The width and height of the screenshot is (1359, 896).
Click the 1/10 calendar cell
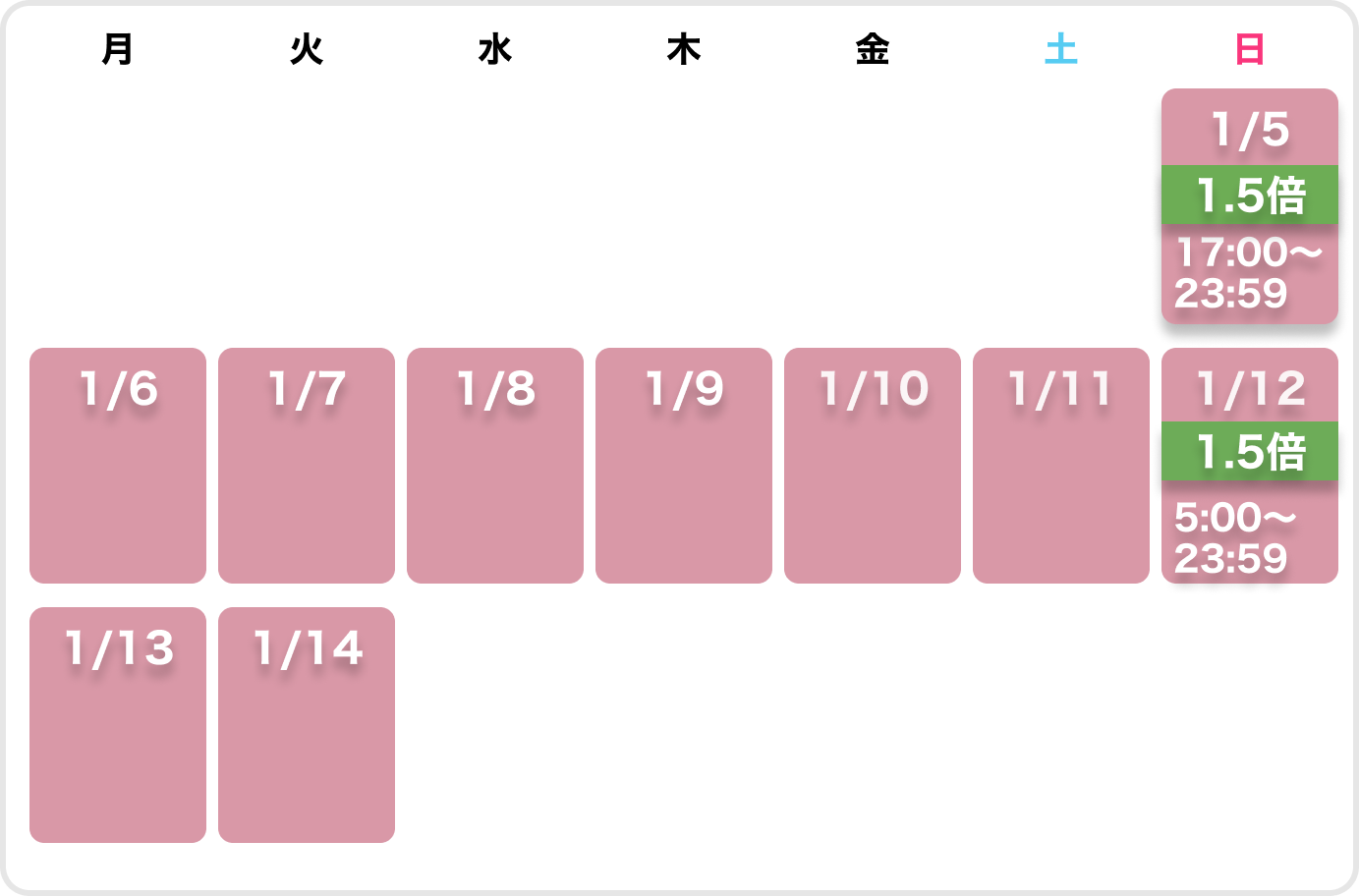click(873, 466)
